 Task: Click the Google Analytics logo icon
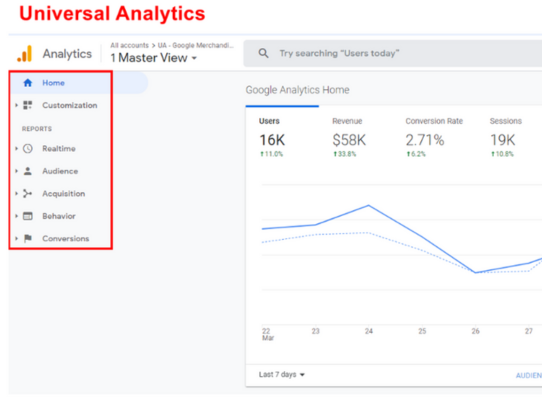click(25, 54)
